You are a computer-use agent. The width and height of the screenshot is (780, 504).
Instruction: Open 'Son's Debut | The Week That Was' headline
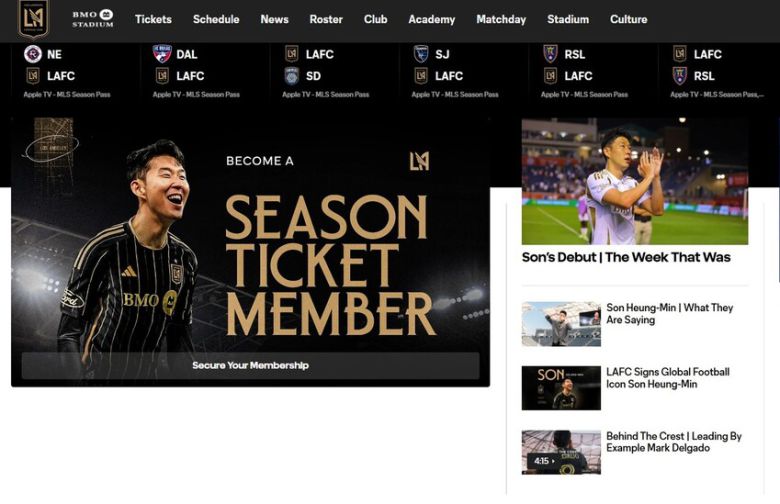tap(626, 257)
